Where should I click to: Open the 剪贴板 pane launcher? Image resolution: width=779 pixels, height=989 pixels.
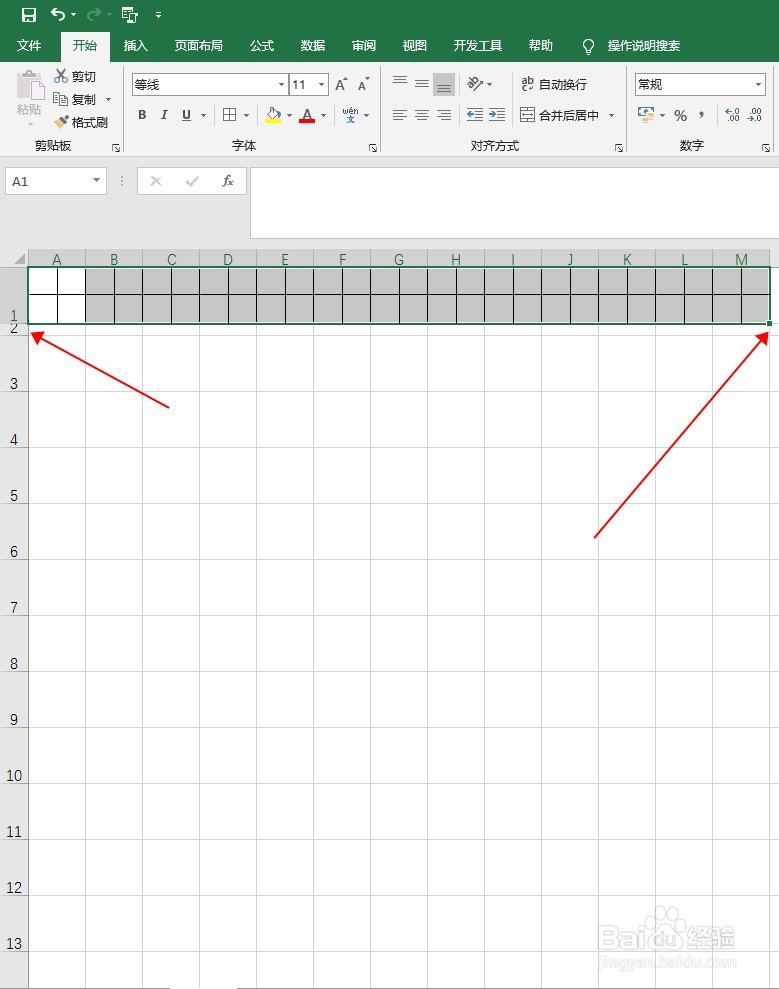point(116,148)
